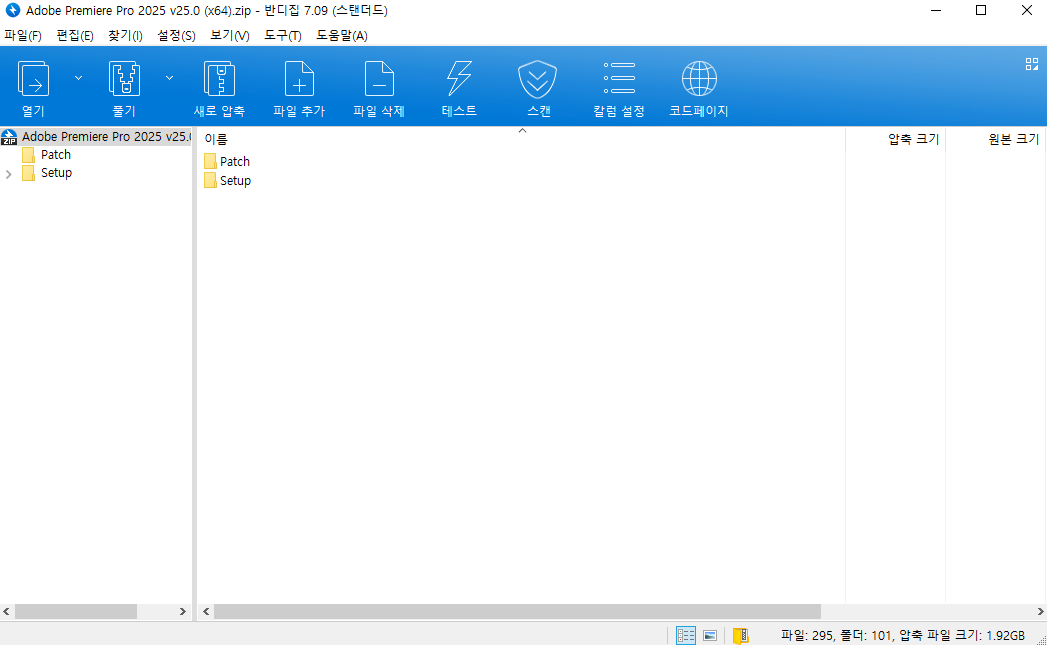
Task: Open the dropdown arrow next to 열기
Action: pyautogui.click(x=78, y=78)
